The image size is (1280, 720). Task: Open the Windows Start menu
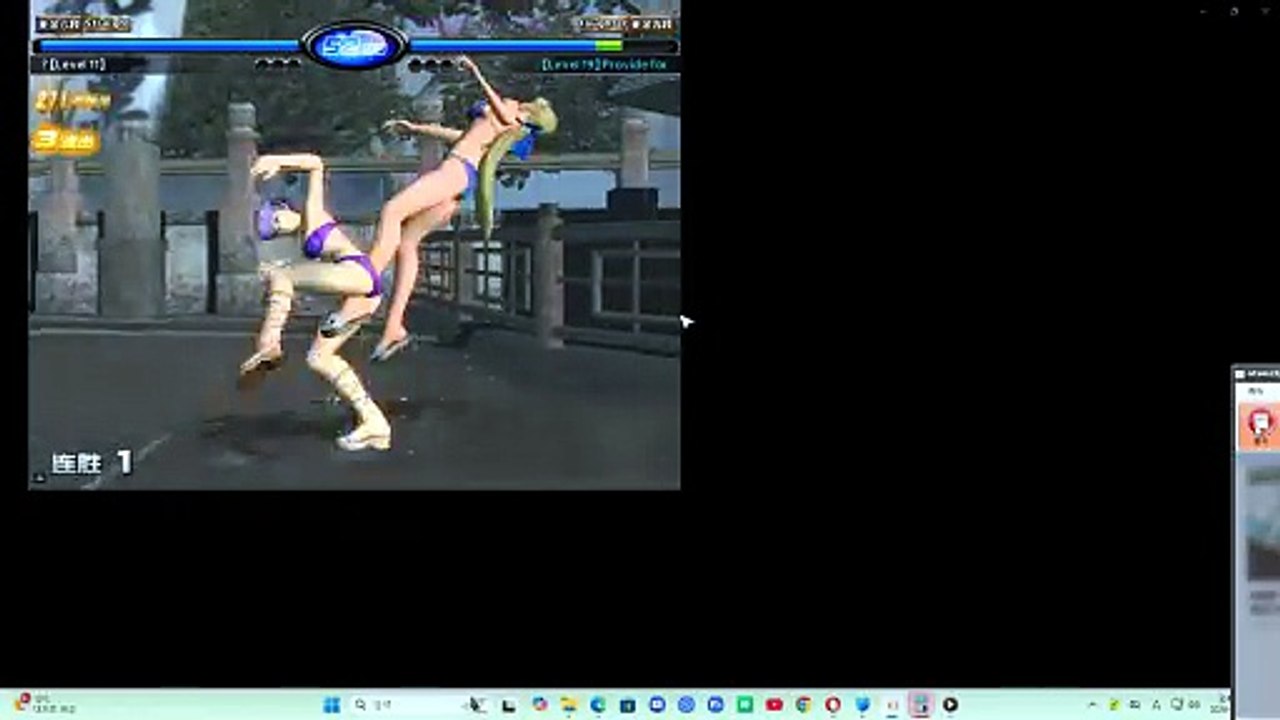[x=332, y=705]
